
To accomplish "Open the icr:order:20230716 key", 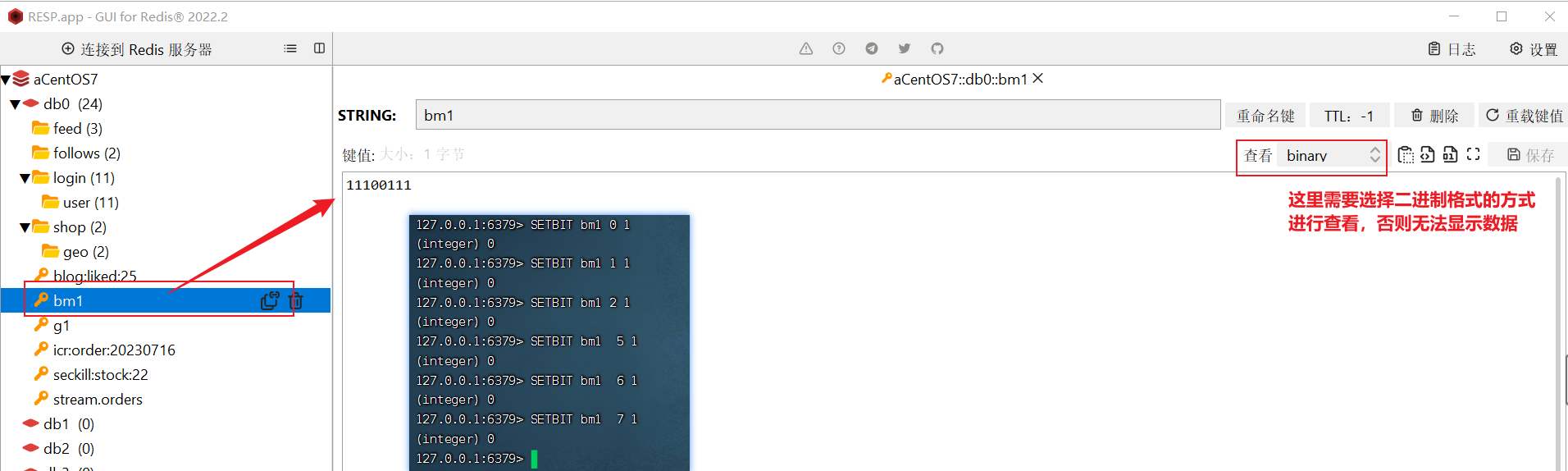I will [x=114, y=350].
